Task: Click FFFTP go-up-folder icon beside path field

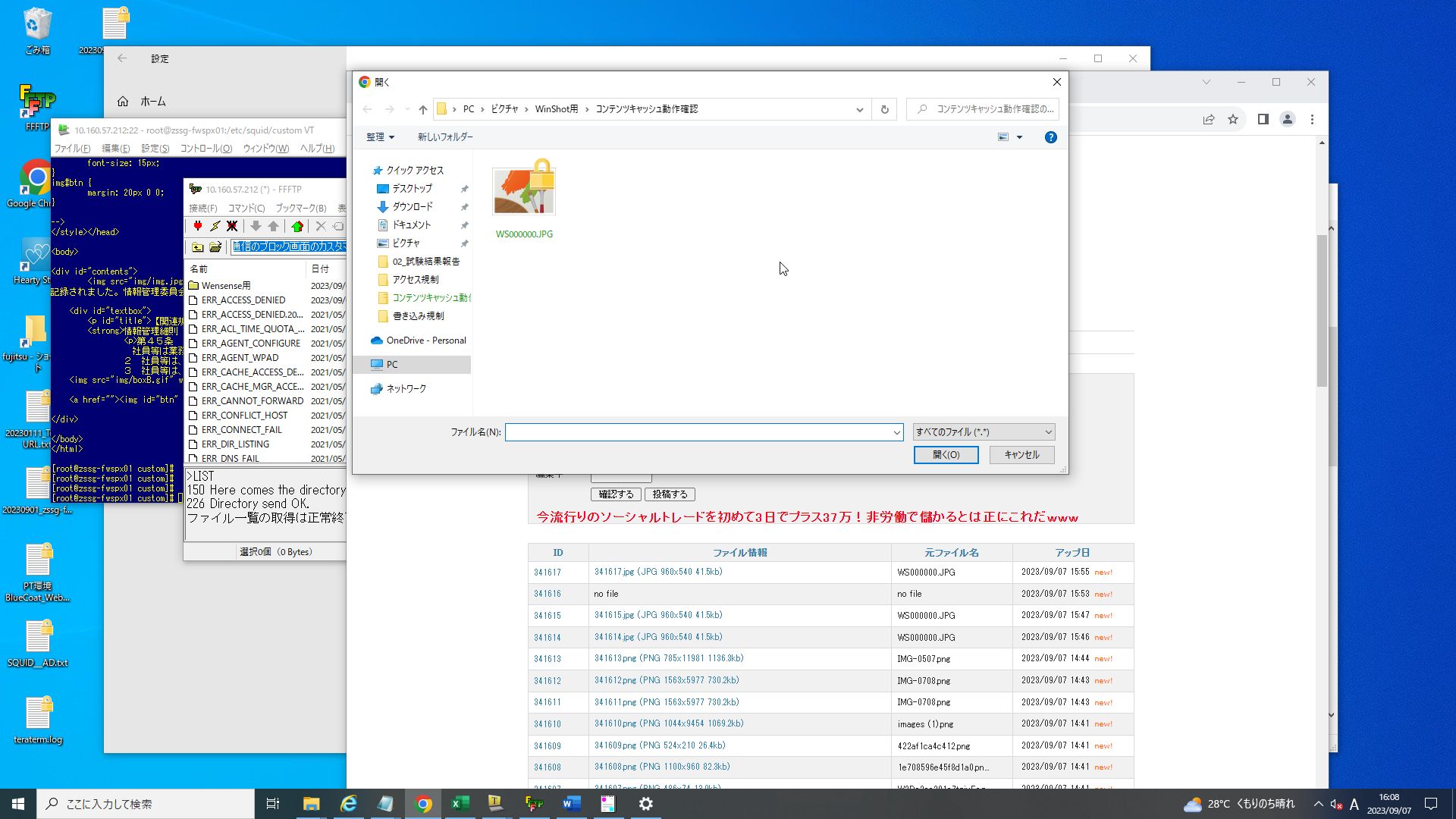Action: point(197,246)
